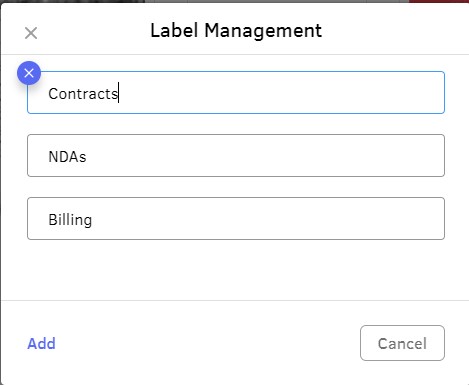Image resolution: width=469 pixels, height=385 pixels.
Task: Remove the Contracts label with blue X
Action: coord(29,73)
